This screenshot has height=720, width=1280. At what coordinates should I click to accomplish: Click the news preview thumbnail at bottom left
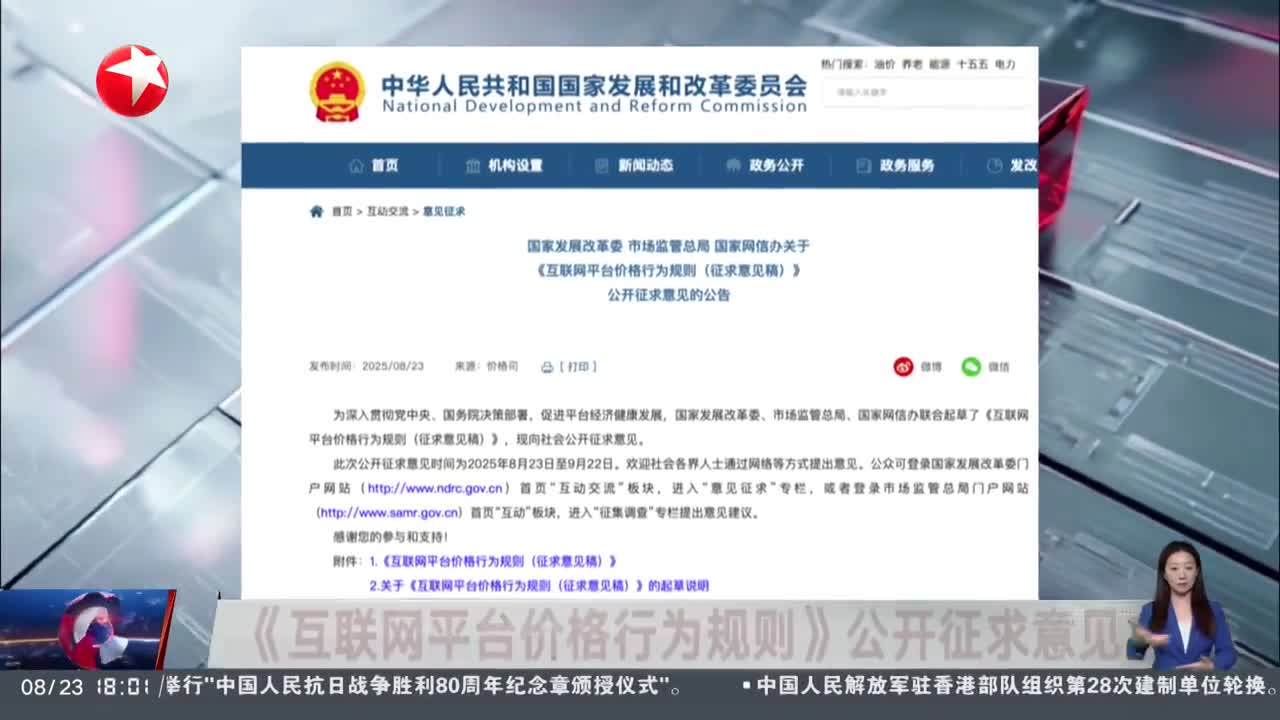[x=88, y=629]
